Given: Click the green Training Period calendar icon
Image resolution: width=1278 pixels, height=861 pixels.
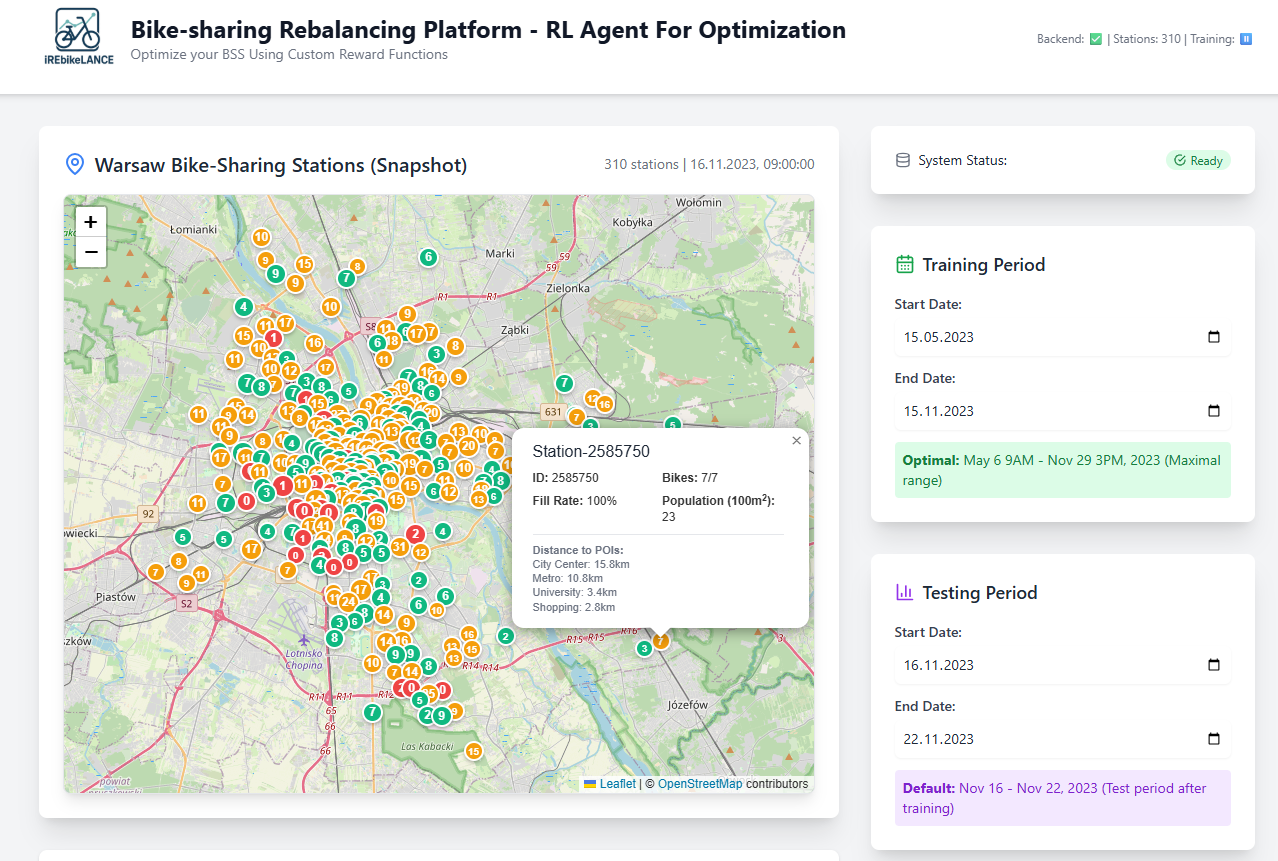Looking at the screenshot, I should tap(905, 265).
